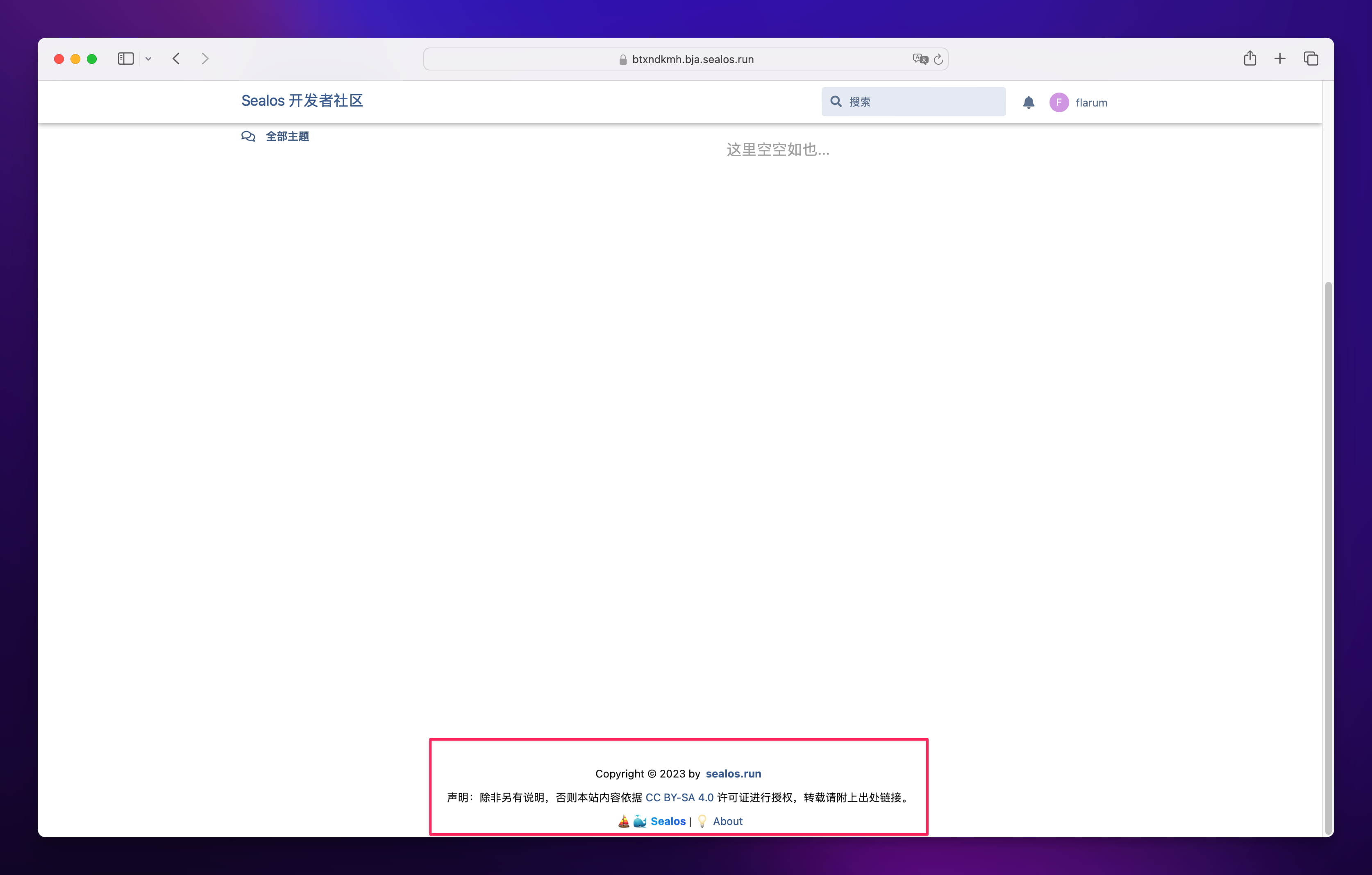Expand the chevron next to the sidebar button
The image size is (1372, 875).
point(148,59)
